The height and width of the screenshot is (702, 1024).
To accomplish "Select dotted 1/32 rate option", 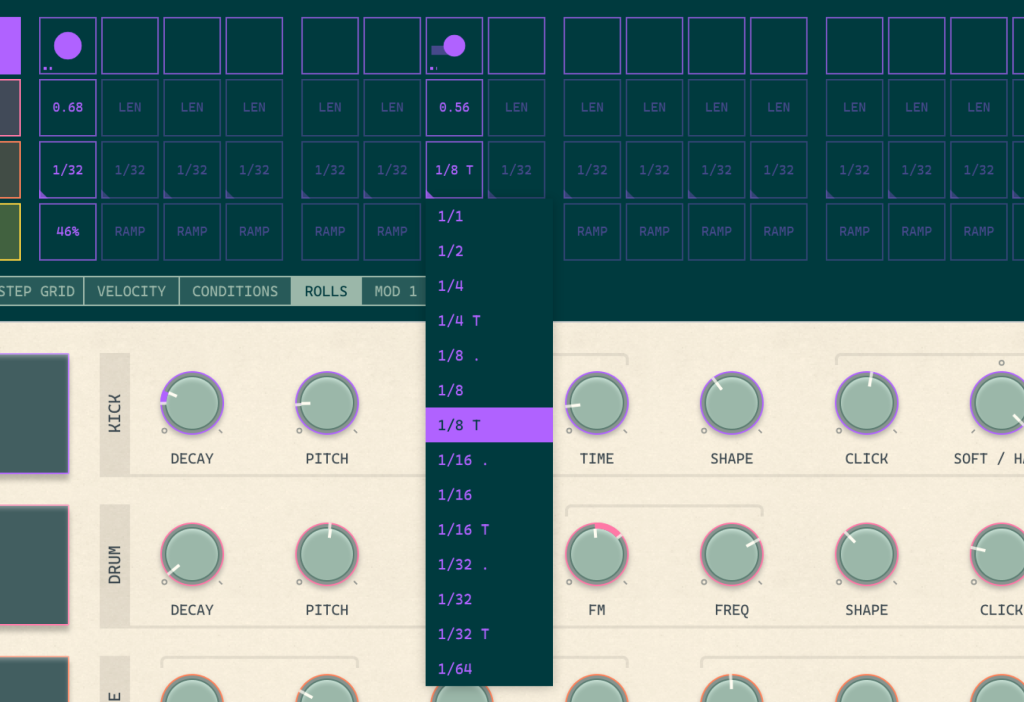I will [489, 565].
